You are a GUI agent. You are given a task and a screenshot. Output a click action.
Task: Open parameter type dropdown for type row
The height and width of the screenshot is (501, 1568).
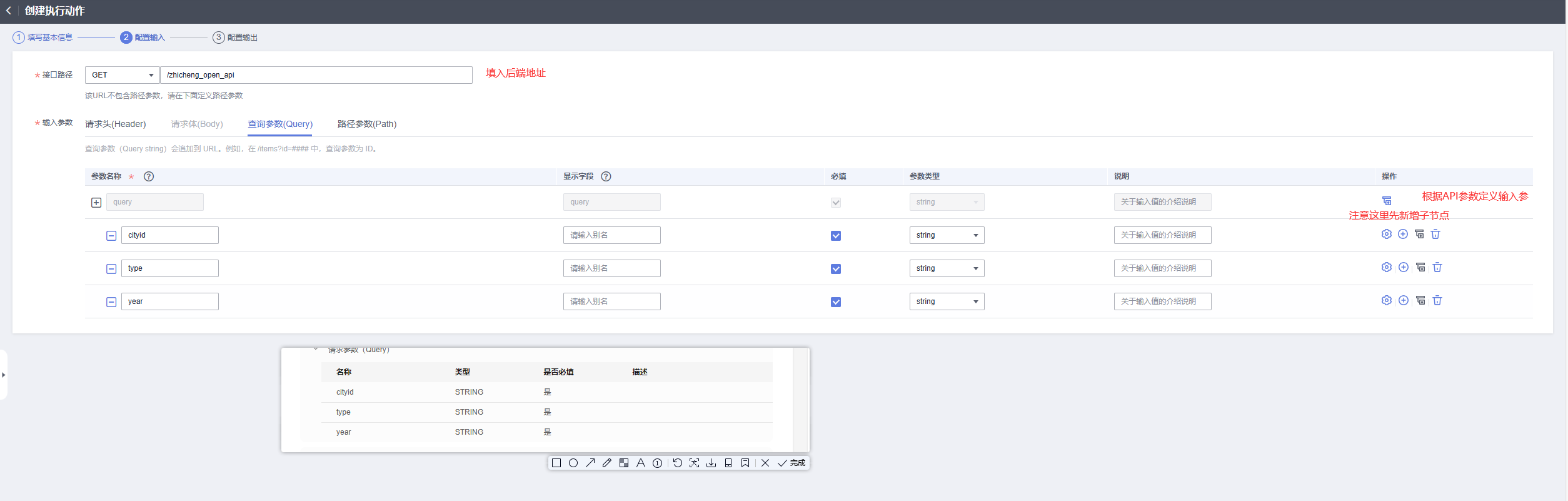tap(947, 268)
